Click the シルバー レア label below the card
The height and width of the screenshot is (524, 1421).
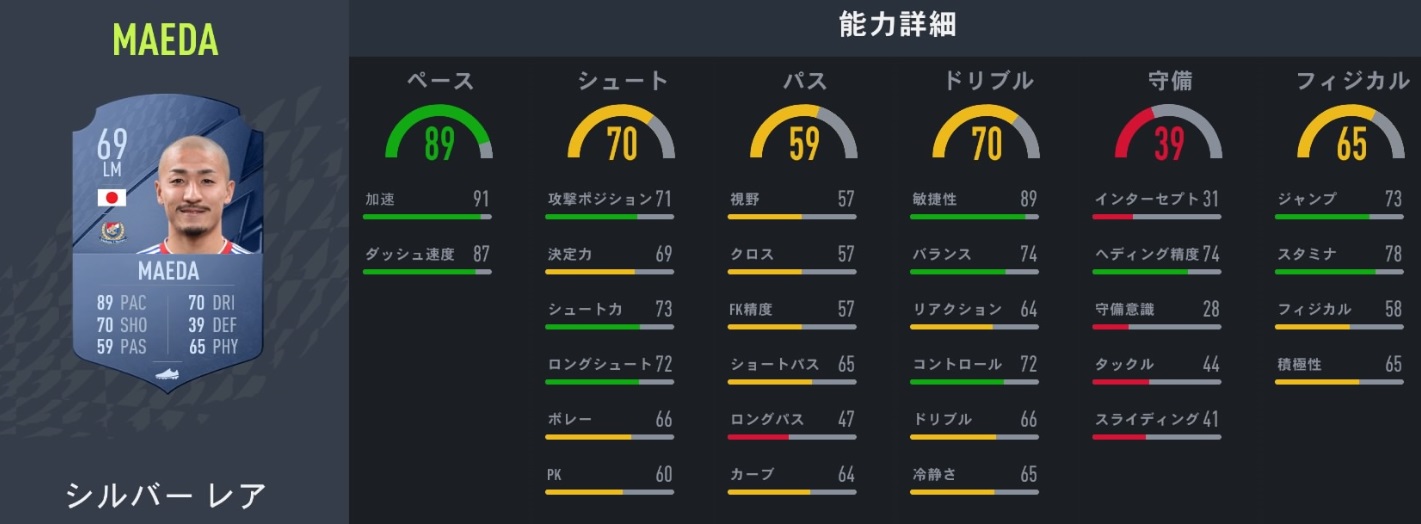(x=166, y=495)
